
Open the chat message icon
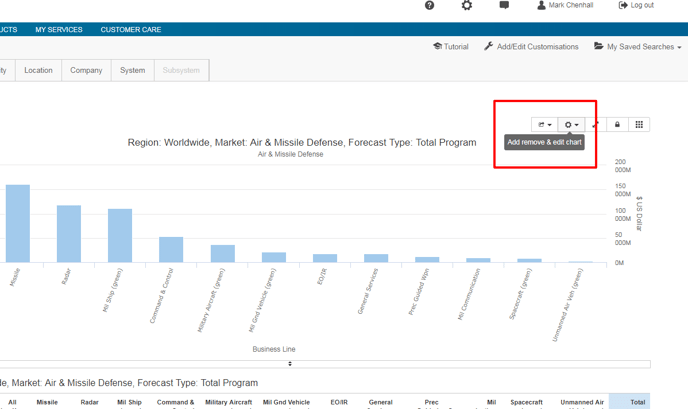click(x=504, y=5)
